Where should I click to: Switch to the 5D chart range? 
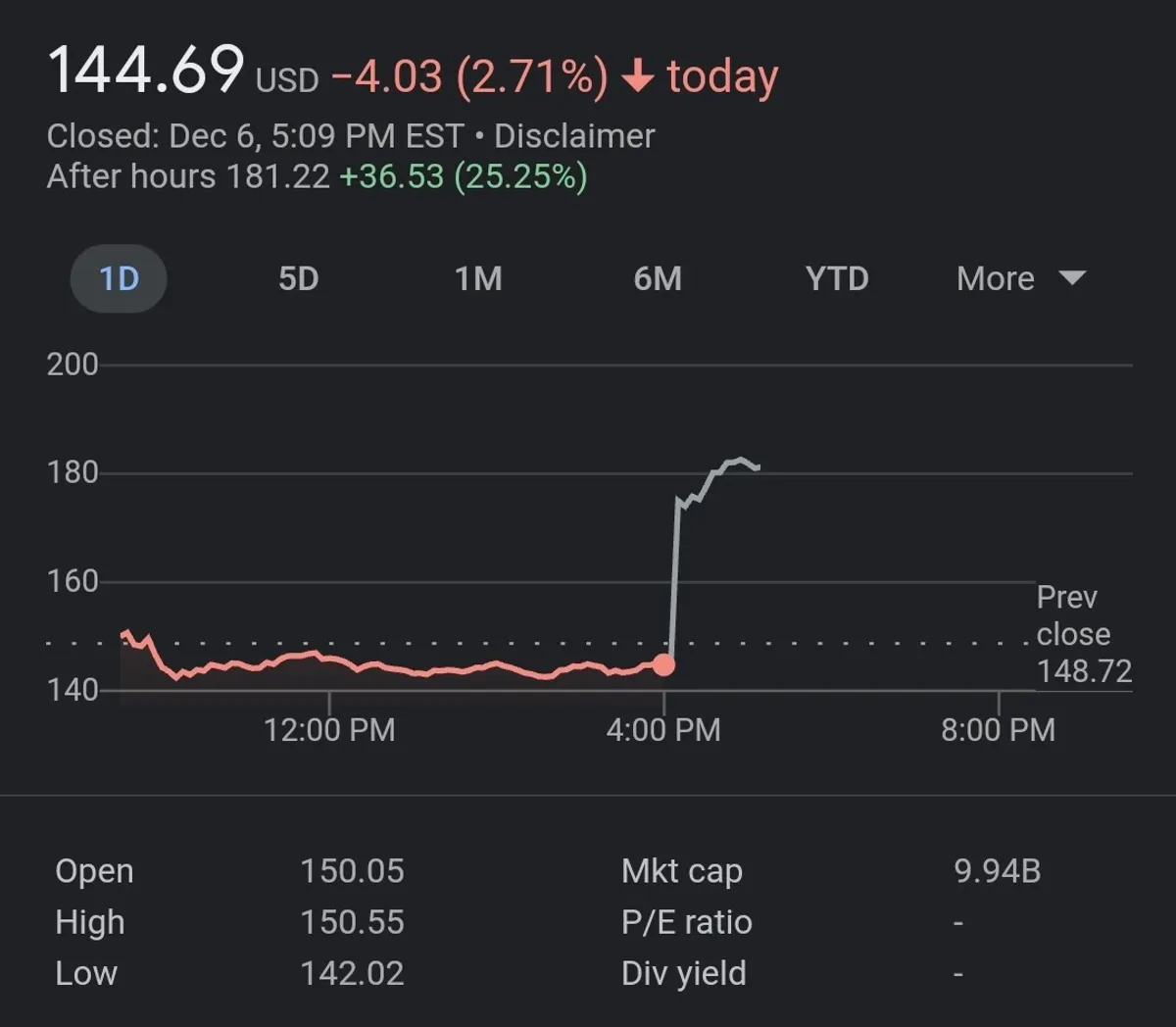click(x=299, y=278)
